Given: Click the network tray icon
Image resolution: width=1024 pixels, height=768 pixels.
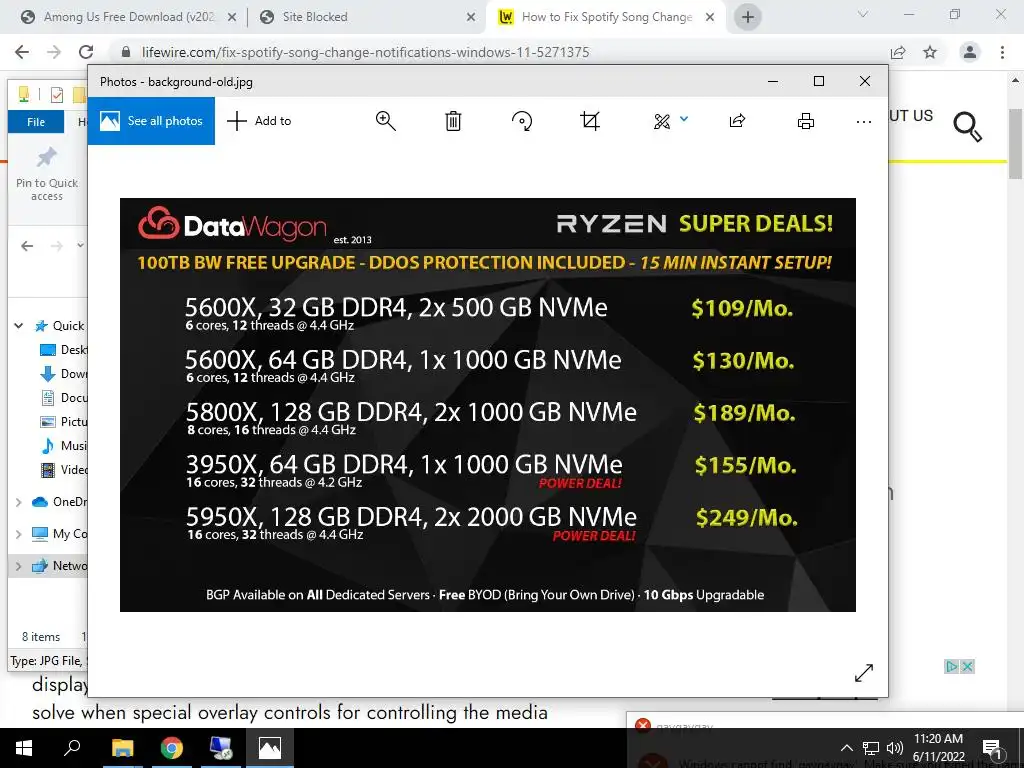Looking at the screenshot, I should (871, 748).
